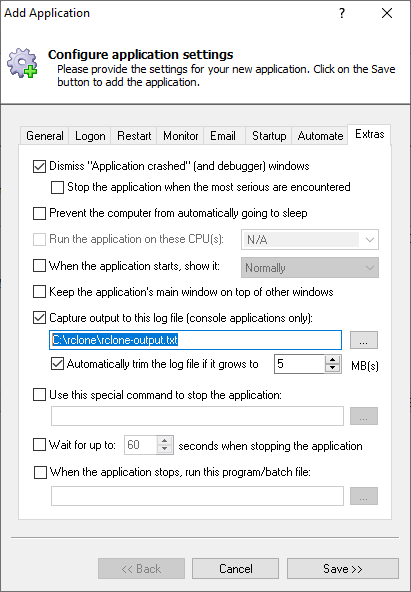
Task: Browse for the log file location
Action: [363, 340]
